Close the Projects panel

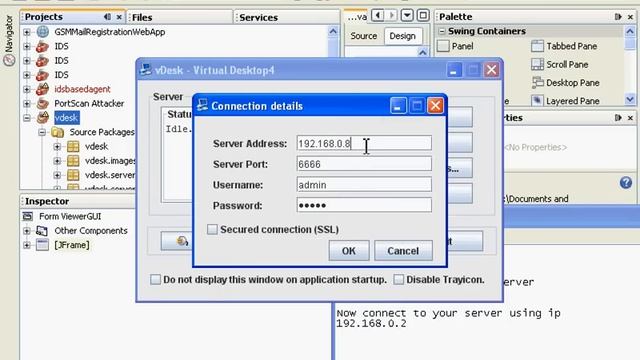(x=119, y=17)
